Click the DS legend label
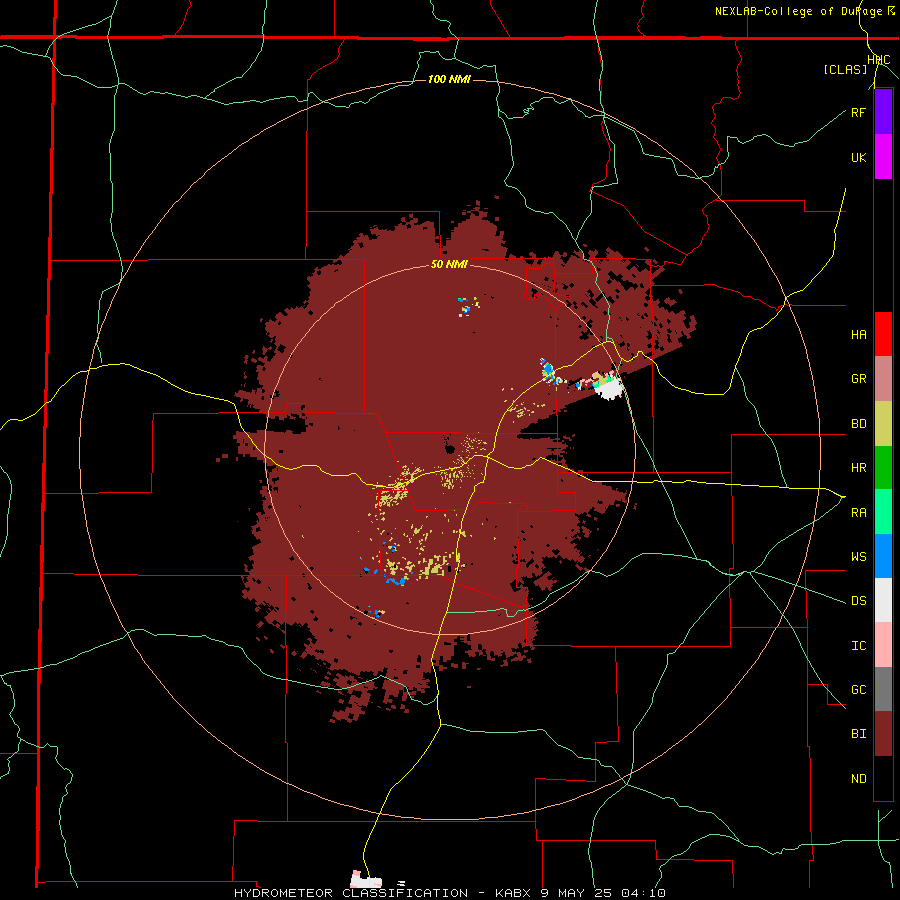900x900 pixels. (x=858, y=601)
